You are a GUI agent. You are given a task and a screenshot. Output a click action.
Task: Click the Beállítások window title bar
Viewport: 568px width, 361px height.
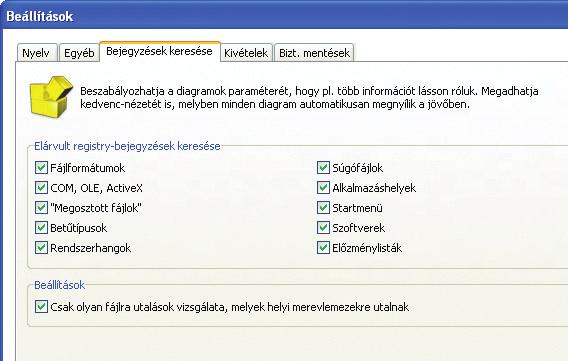pos(284,16)
